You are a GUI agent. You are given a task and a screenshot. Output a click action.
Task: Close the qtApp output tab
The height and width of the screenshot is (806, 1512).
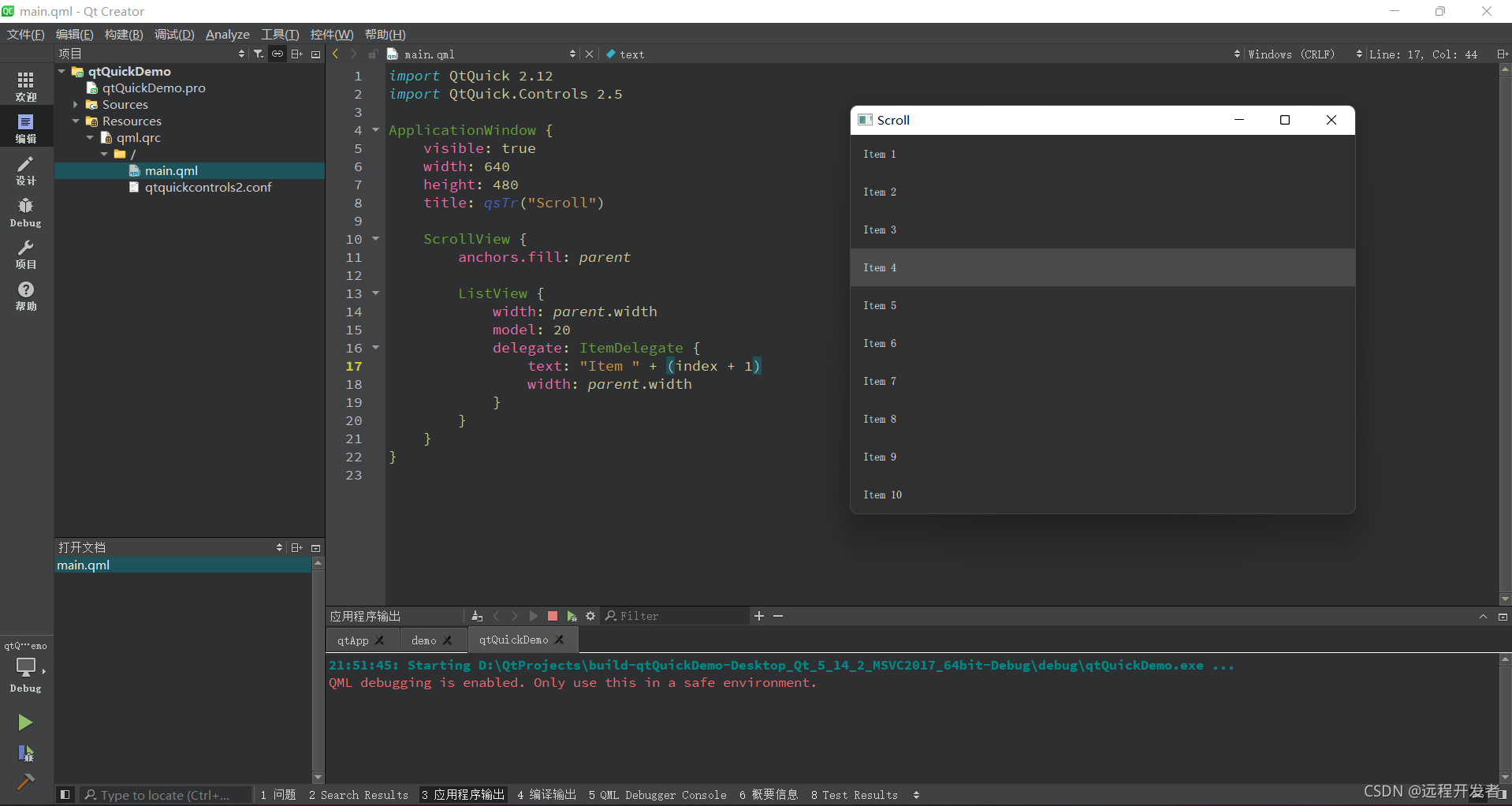click(x=380, y=640)
